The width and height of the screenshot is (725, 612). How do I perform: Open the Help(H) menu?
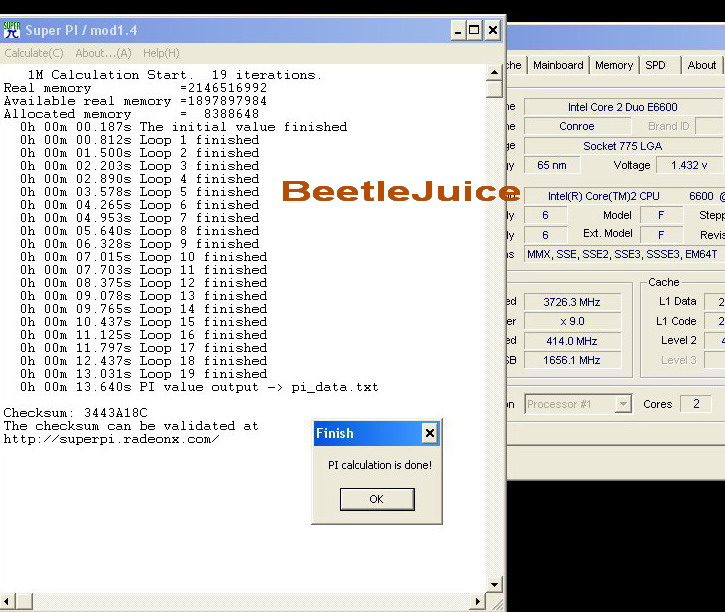161,53
